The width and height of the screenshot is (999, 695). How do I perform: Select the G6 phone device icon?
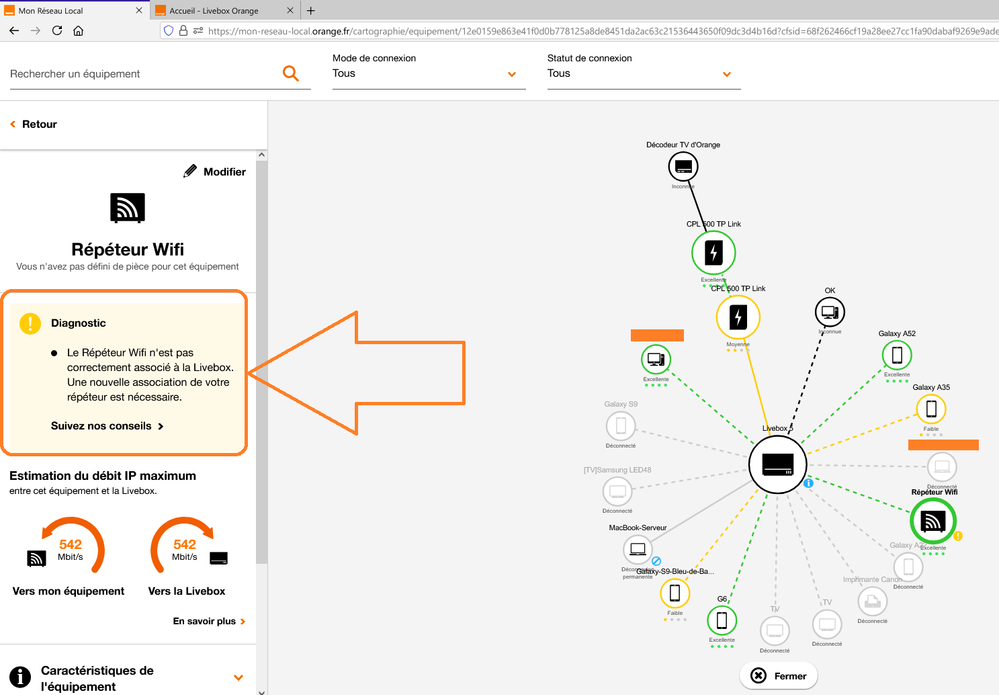721,620
